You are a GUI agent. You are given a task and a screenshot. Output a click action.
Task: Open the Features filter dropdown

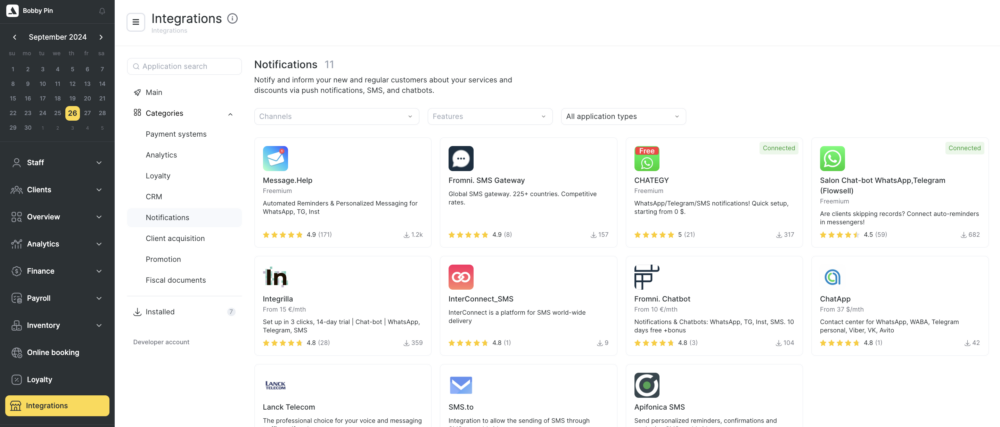(490, 117)
